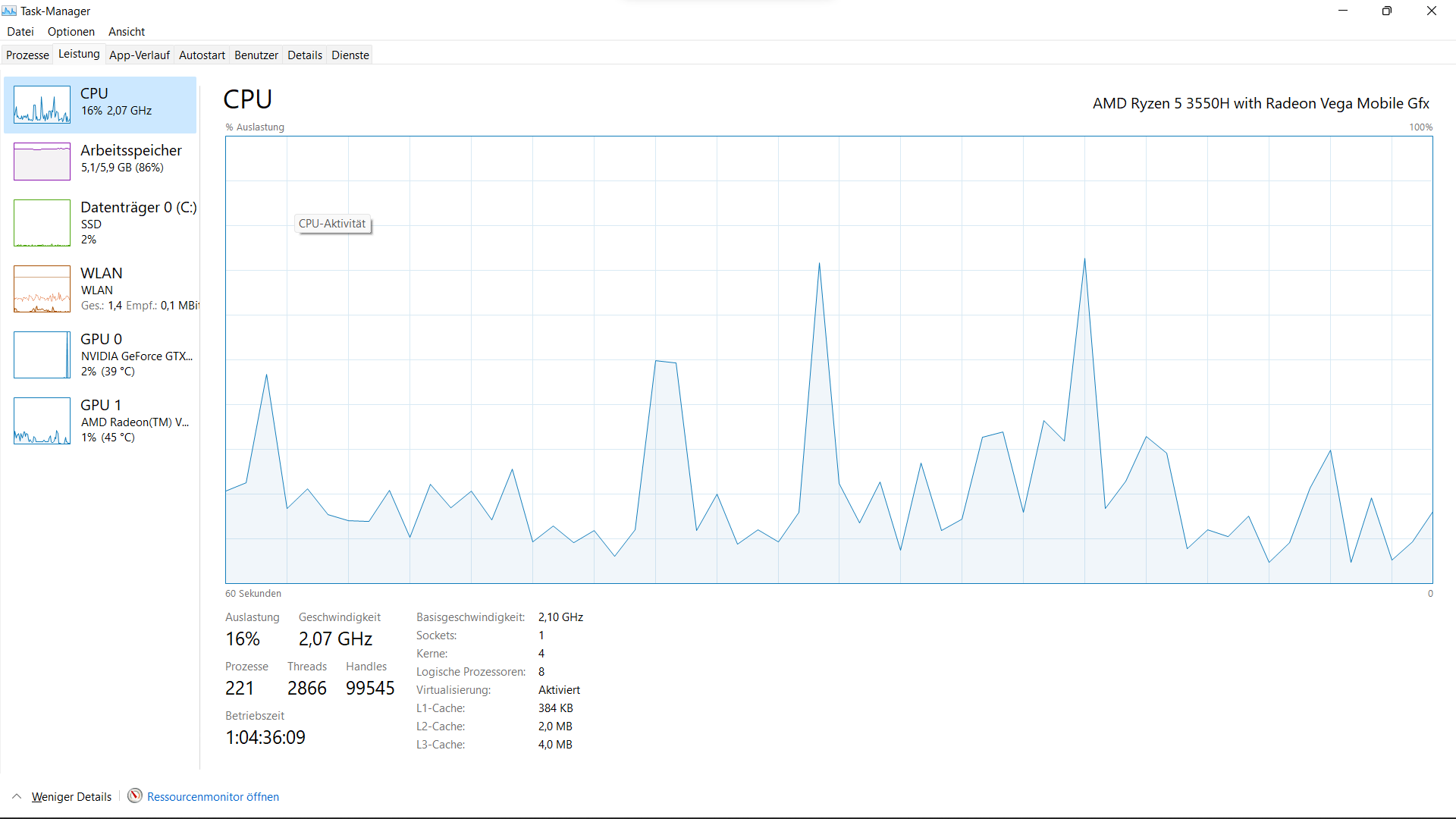Select GPU 1 AMD Radeon thumbnail
The image size is (1456, 819).
click(42, 421)
